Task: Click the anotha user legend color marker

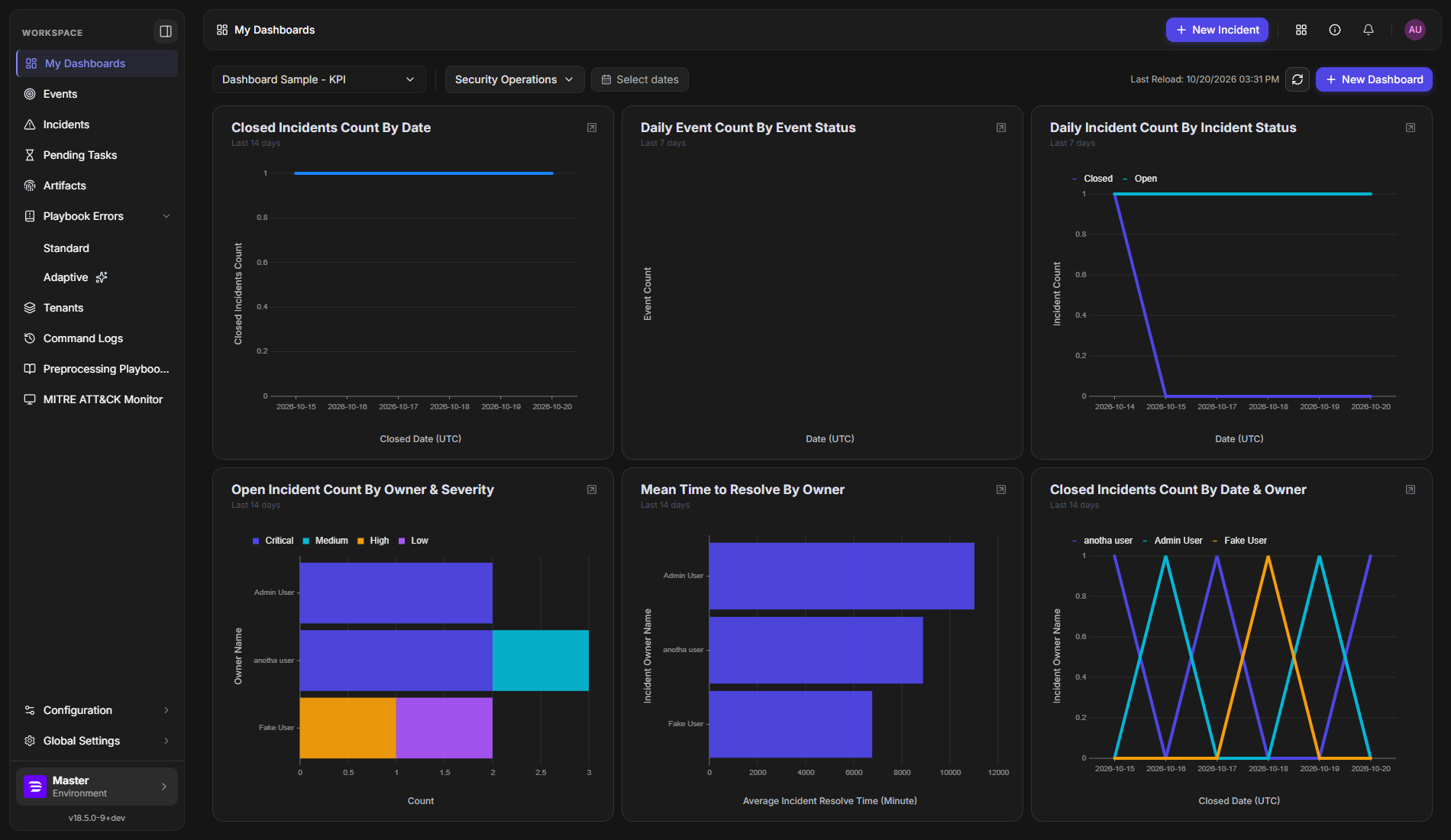Action: 1075,541
